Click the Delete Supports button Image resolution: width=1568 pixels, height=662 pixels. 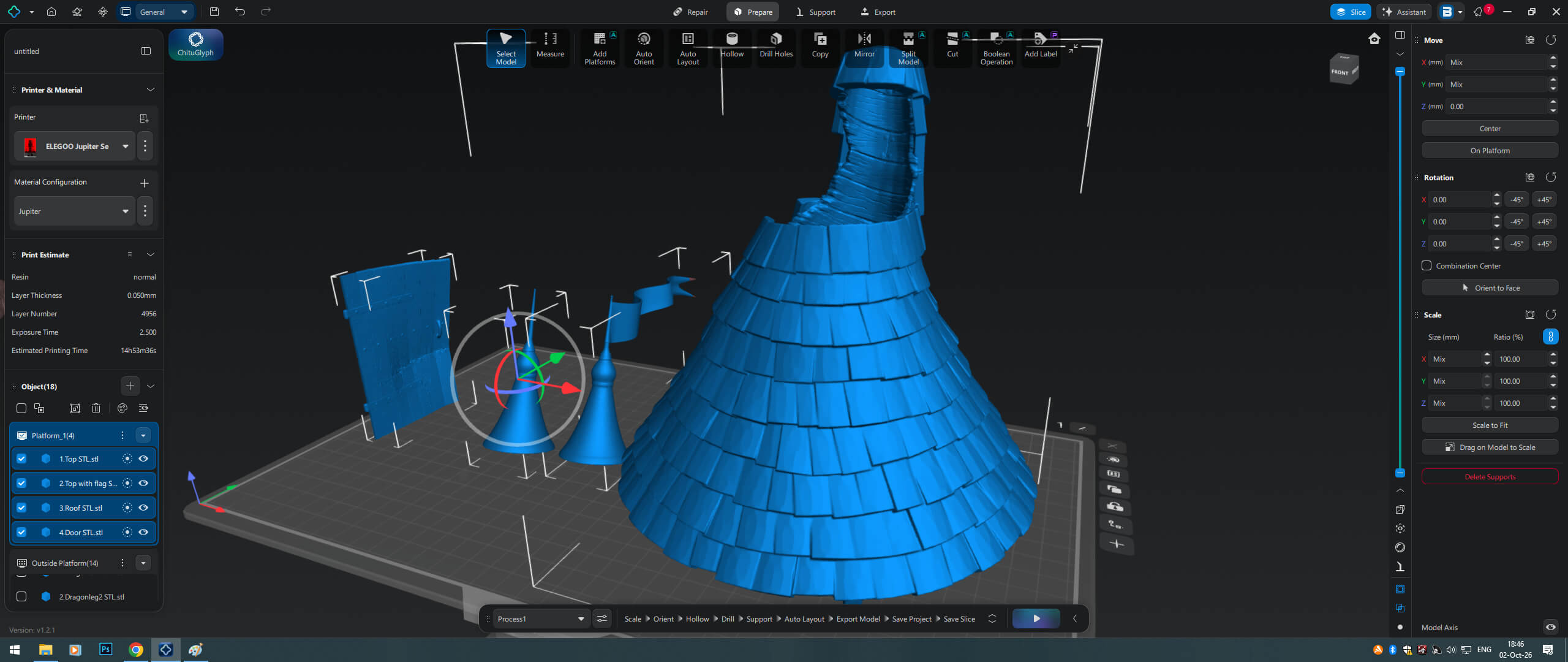(x=1490, y=477)
